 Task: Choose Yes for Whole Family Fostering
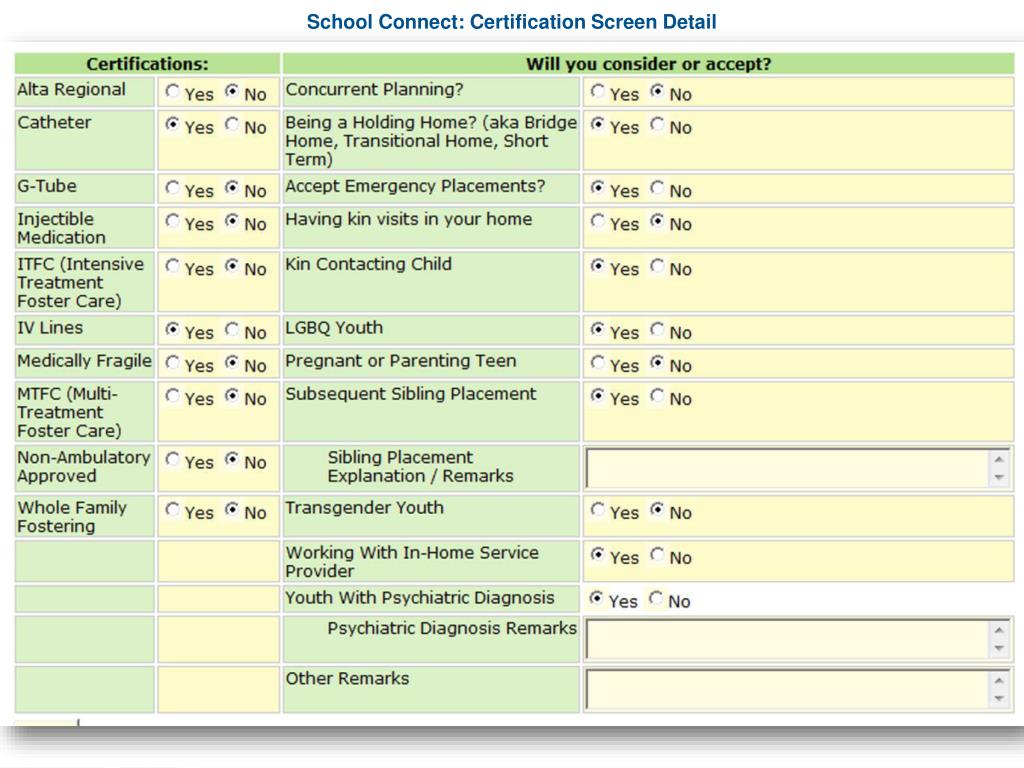pos(172,509)
